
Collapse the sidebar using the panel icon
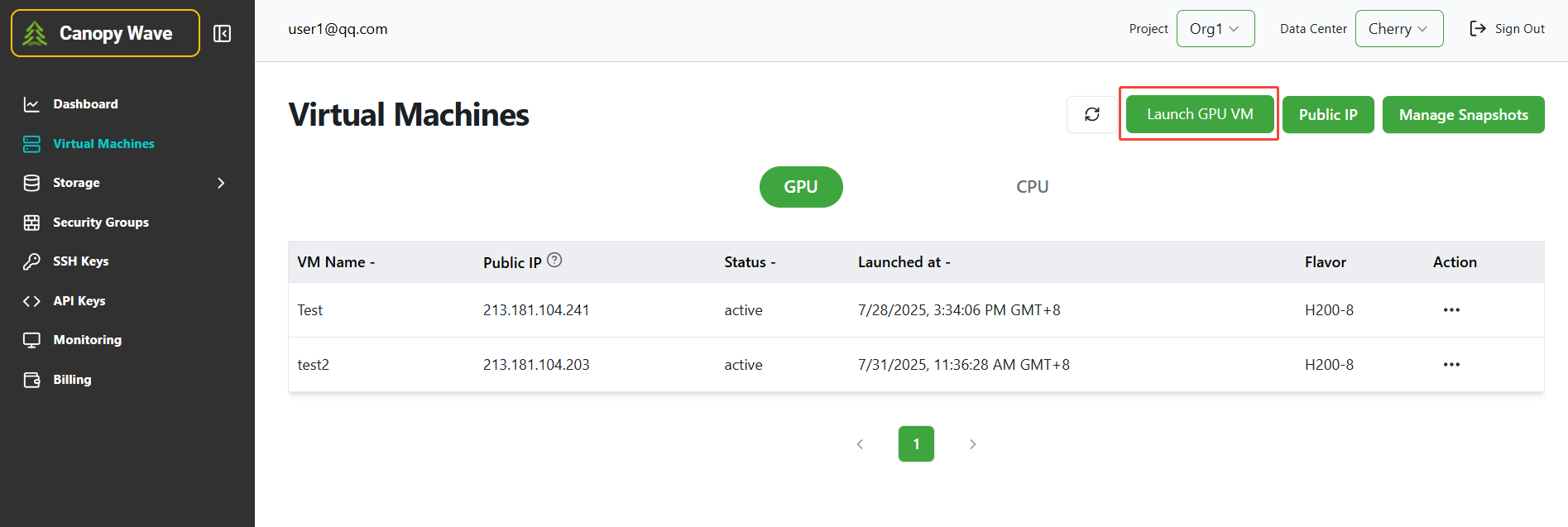(222, 33)
